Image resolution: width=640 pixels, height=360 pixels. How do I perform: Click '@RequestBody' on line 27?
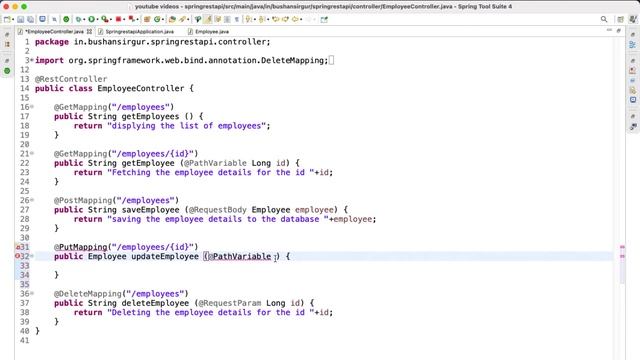218,210
